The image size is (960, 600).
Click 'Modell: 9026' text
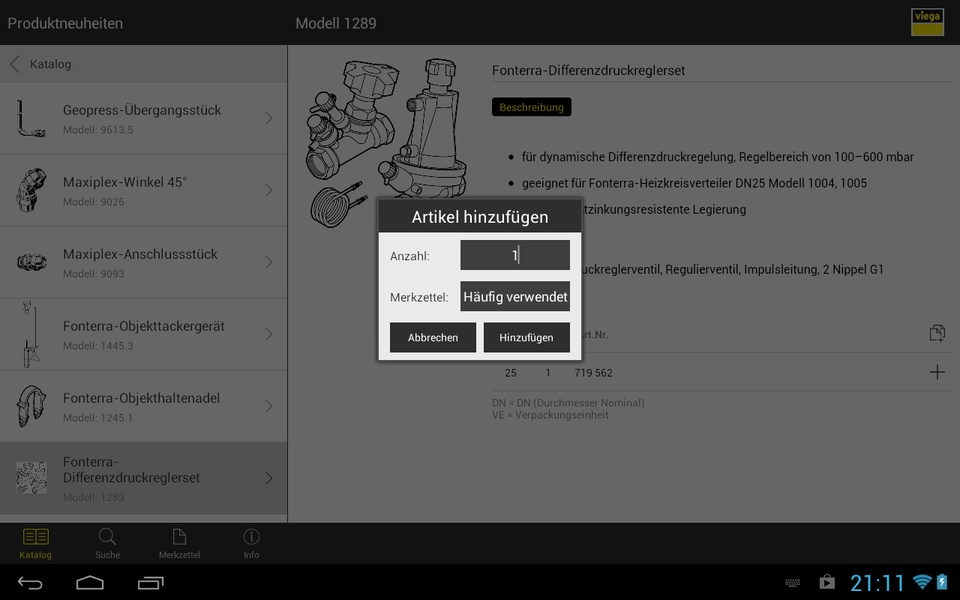click(94, 202)
